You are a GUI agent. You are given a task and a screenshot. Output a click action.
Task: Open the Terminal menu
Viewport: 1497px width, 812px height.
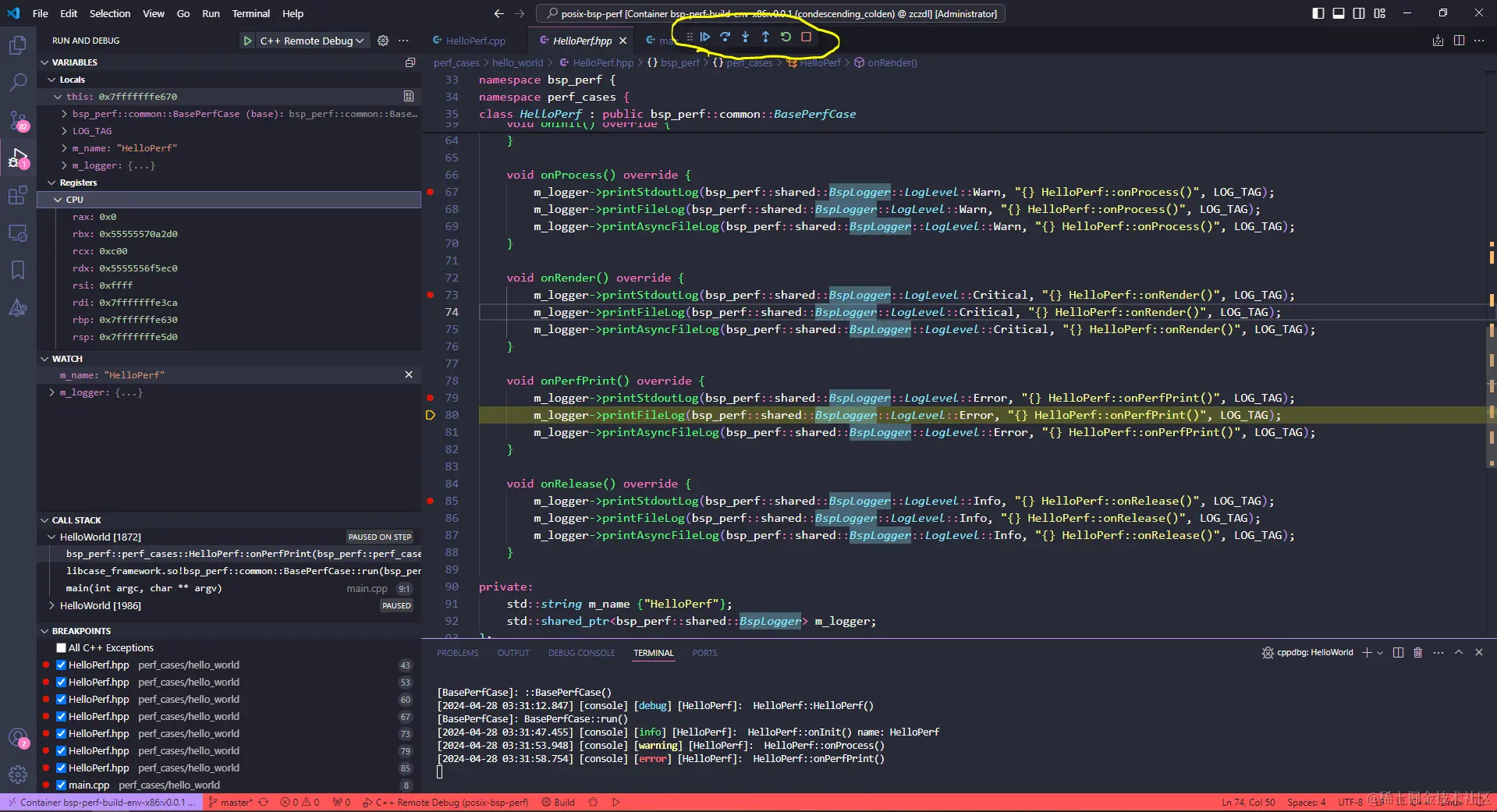[x=250, y=13]
